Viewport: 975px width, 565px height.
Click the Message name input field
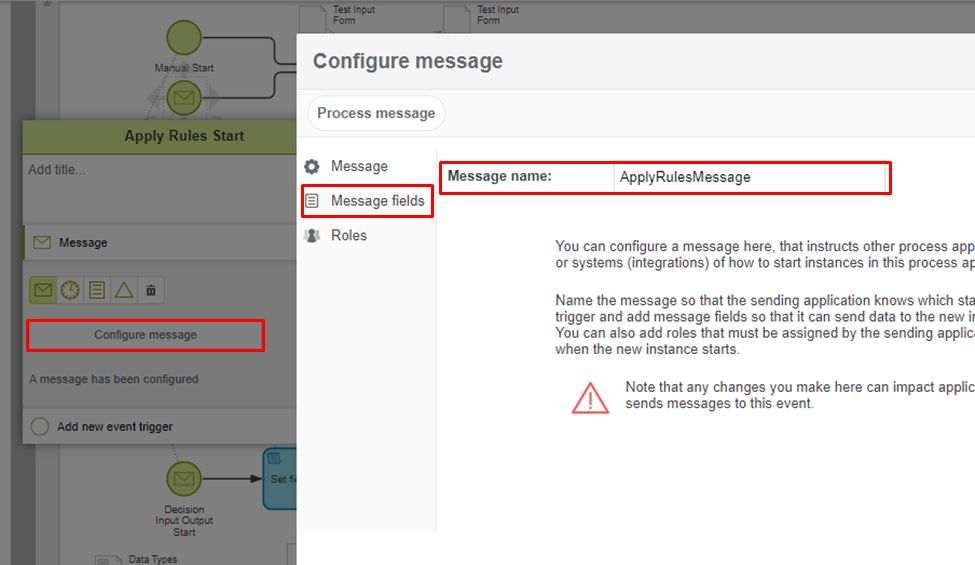pyautogui.click(x=750, y=177)
